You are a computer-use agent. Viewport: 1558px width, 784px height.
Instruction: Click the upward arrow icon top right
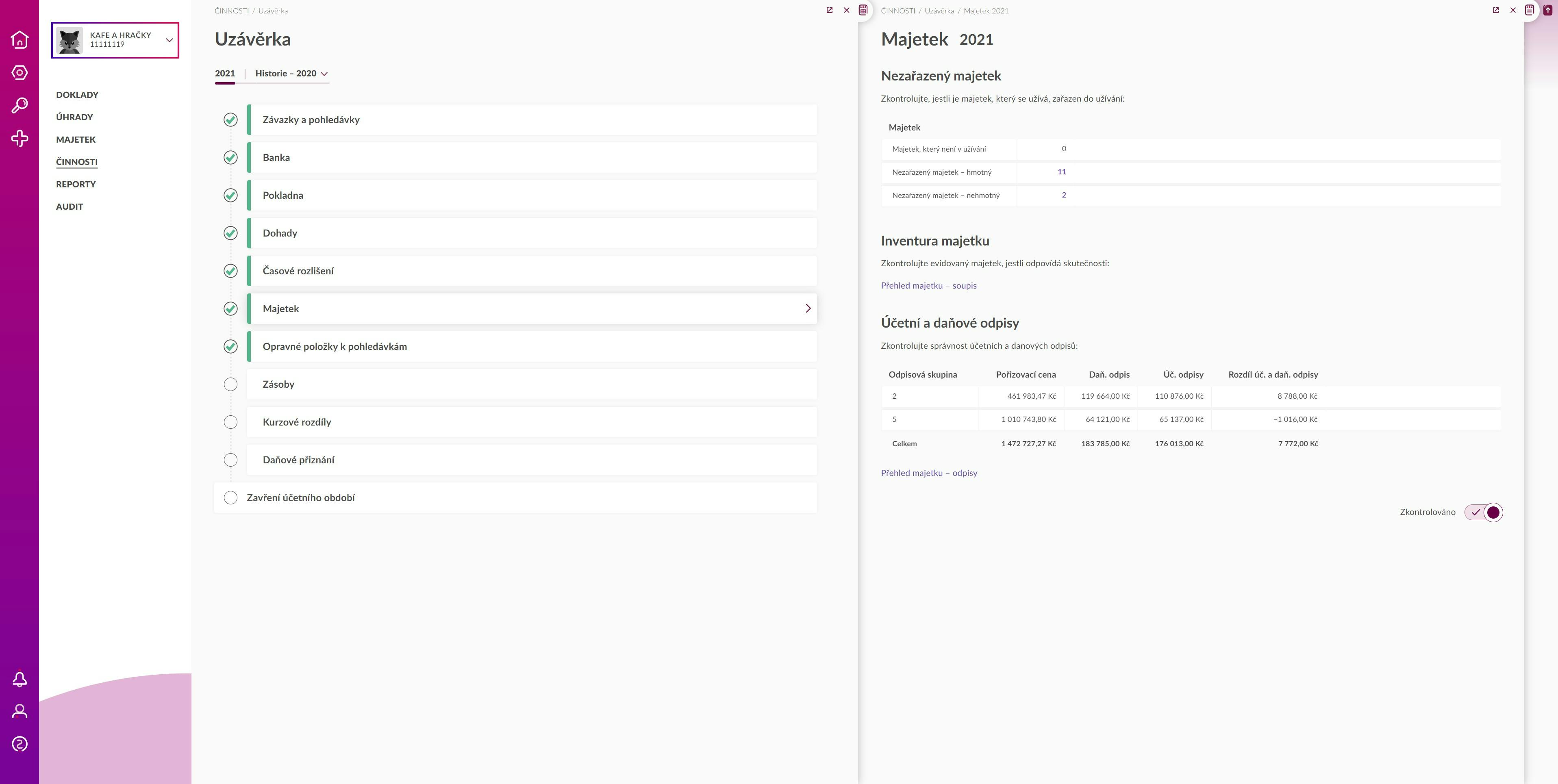click(1548, 10)
